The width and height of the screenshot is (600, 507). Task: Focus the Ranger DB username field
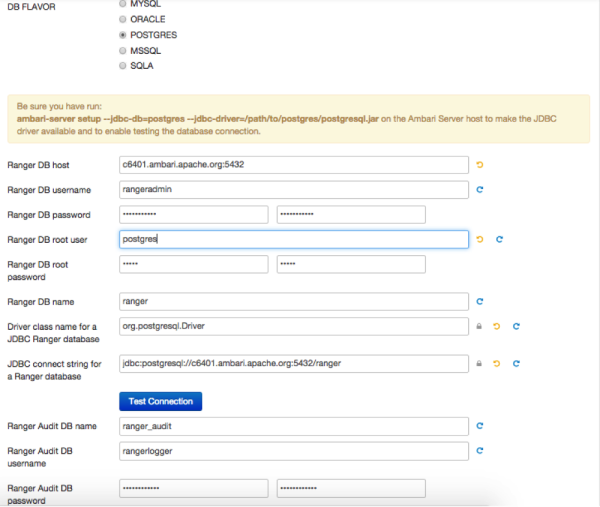pos(294,190)
